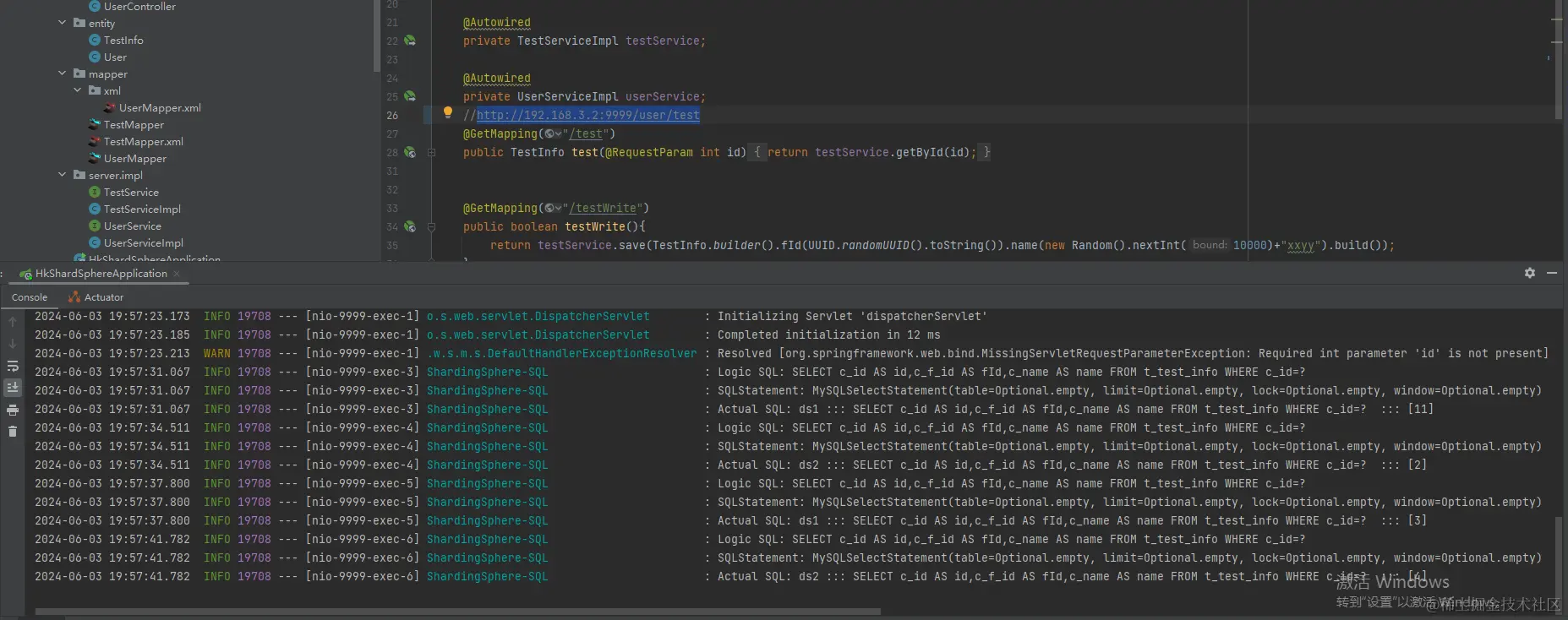Image resolution: width=1568 pixels, height=620 pixels.
Task: Open Run tool window settings gear
Action: [x=1530, y=273]
